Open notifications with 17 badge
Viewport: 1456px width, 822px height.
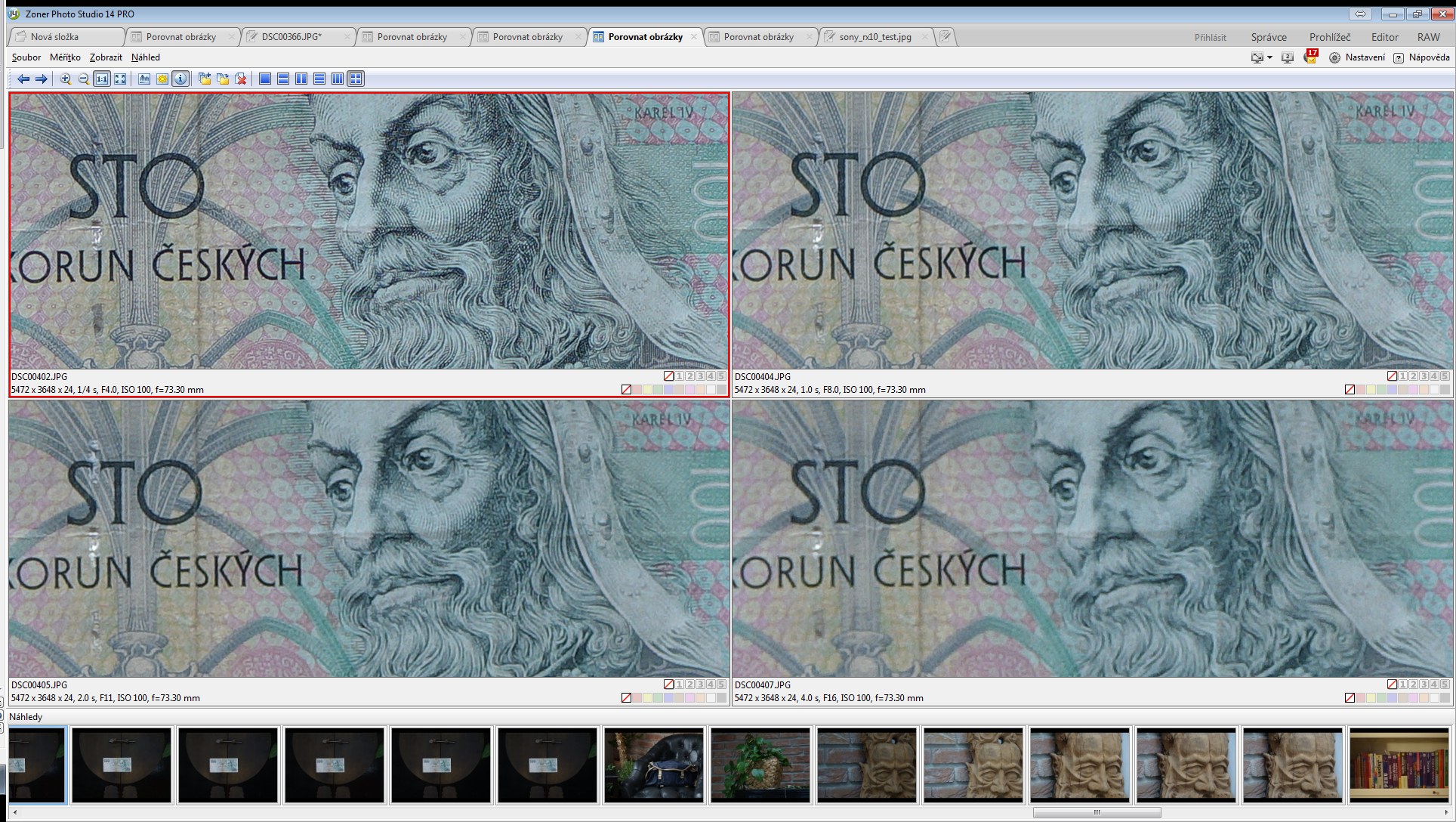point(1310,57)
